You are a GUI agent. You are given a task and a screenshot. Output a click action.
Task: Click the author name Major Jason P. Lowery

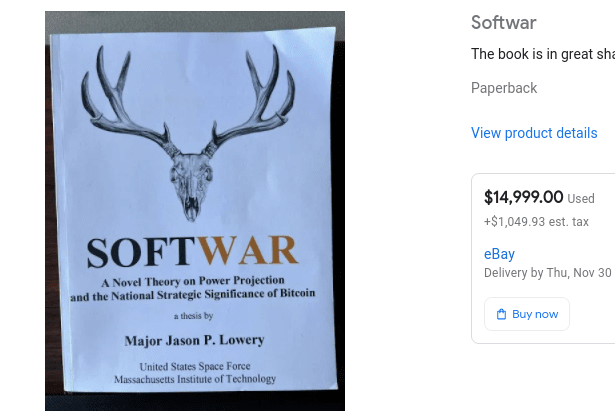pos(195,340)
